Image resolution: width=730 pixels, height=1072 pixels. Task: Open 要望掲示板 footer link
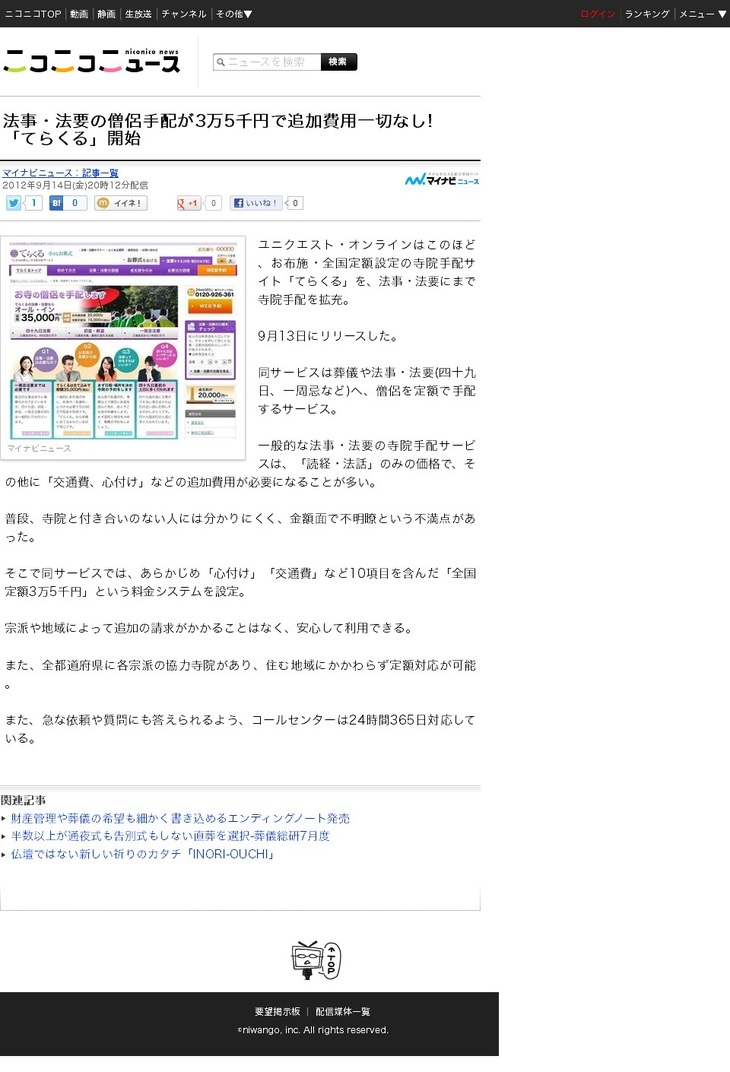point(277,1012)
